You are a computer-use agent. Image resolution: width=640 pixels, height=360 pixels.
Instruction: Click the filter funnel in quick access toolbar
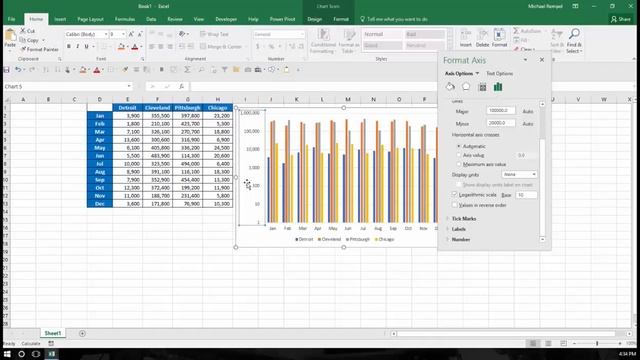224,70
